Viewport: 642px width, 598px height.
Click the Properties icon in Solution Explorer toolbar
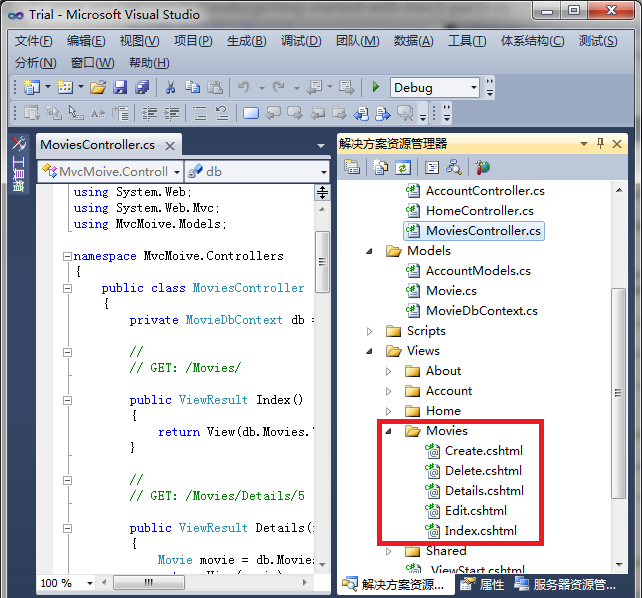(352, 167)
